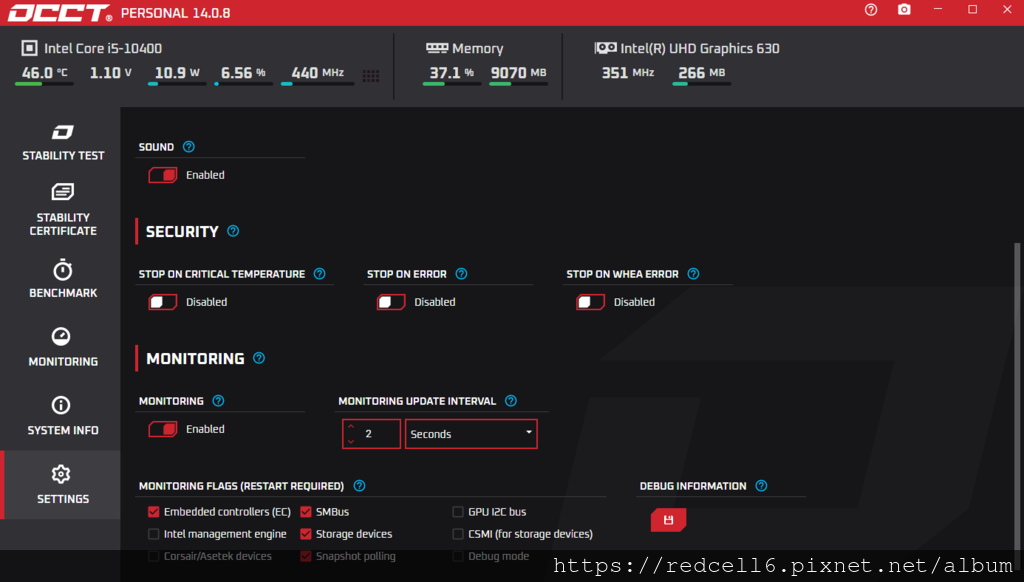
Task: Check Intel management engine
Action: (153, 534)
